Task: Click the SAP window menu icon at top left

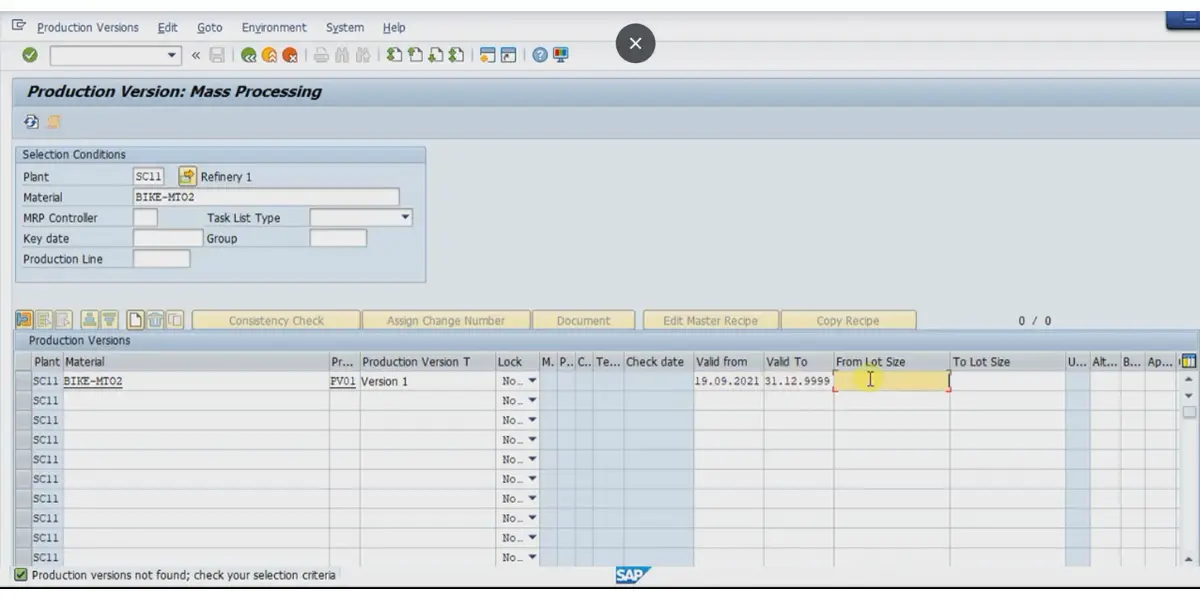Action: [x=20, y=26]
